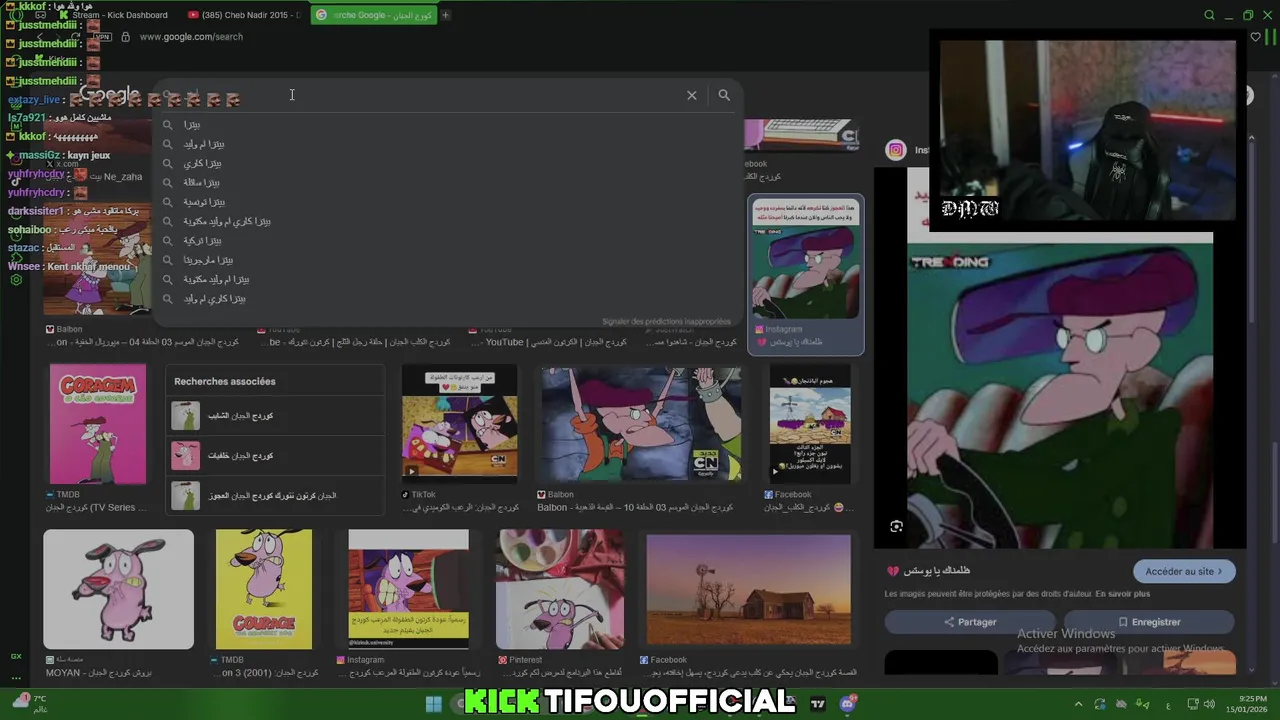Select the highlighted Instagram Eustace result thumbnail
This screenshot has width=1280, height=720.
coord(806,257)
